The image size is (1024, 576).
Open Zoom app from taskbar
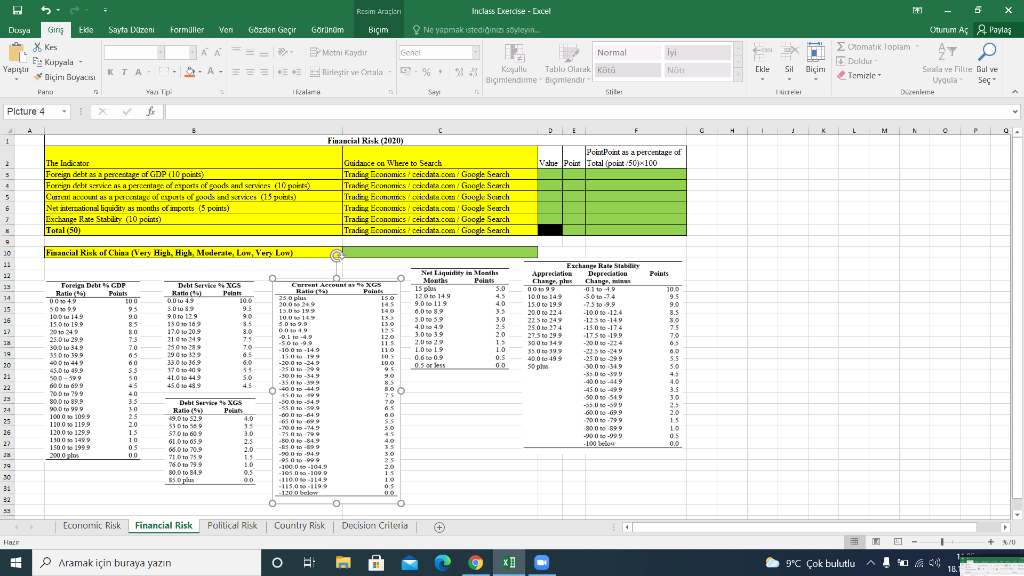[541, 562]
